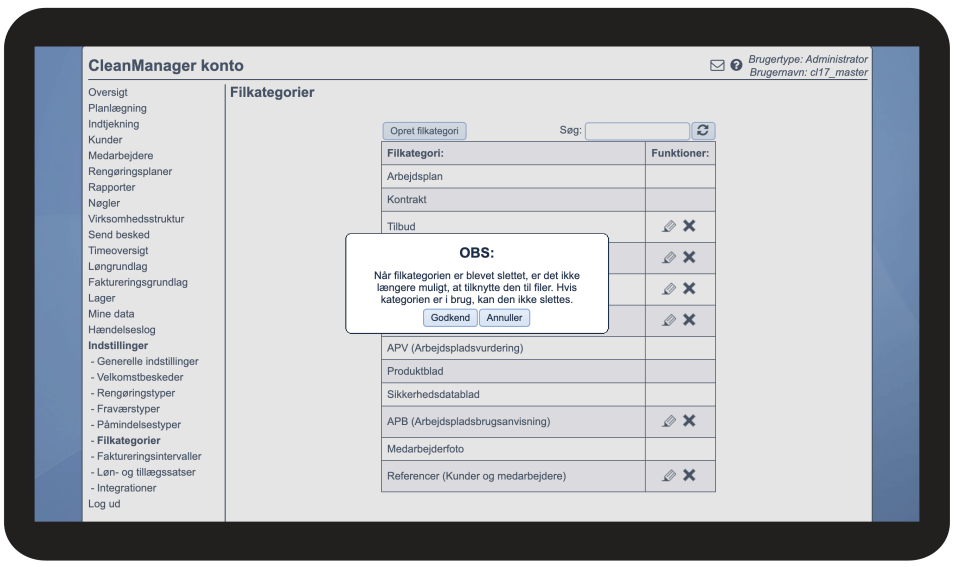Viewport: 954px width, 567px height.
Task: Open Oversigt in the sidebar
Action: (108, 92)
